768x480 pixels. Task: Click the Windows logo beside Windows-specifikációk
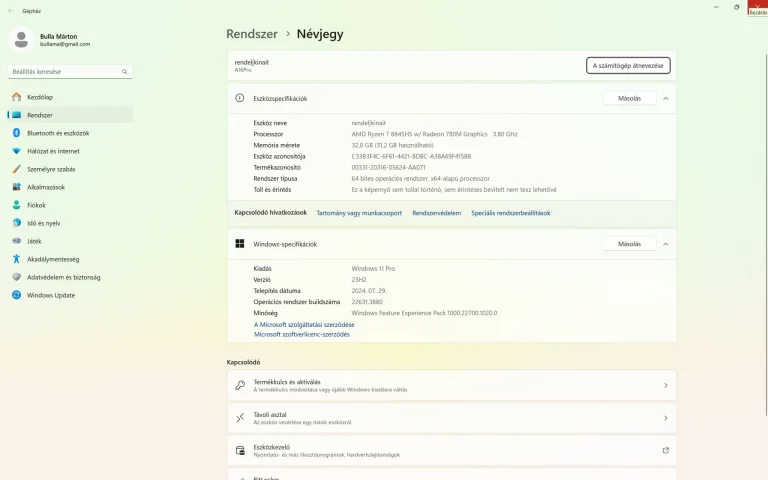point(240,244)
